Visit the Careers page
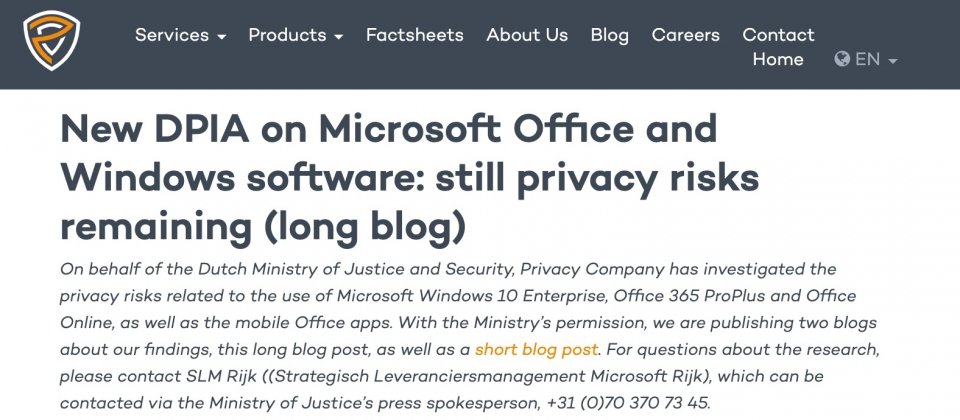Image resolution: width=960 pixels, height=420 pixels. click(685, 35)
